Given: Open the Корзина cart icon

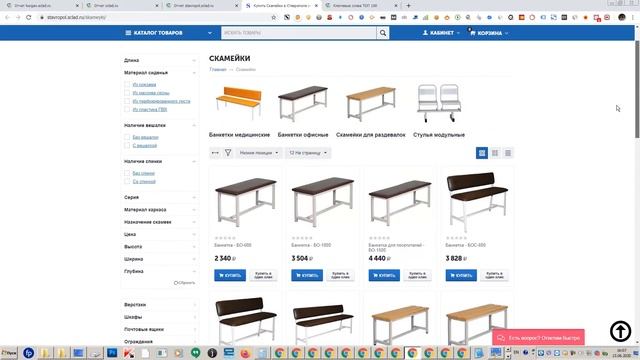Looking at the screenshot, I should point(473,33).
